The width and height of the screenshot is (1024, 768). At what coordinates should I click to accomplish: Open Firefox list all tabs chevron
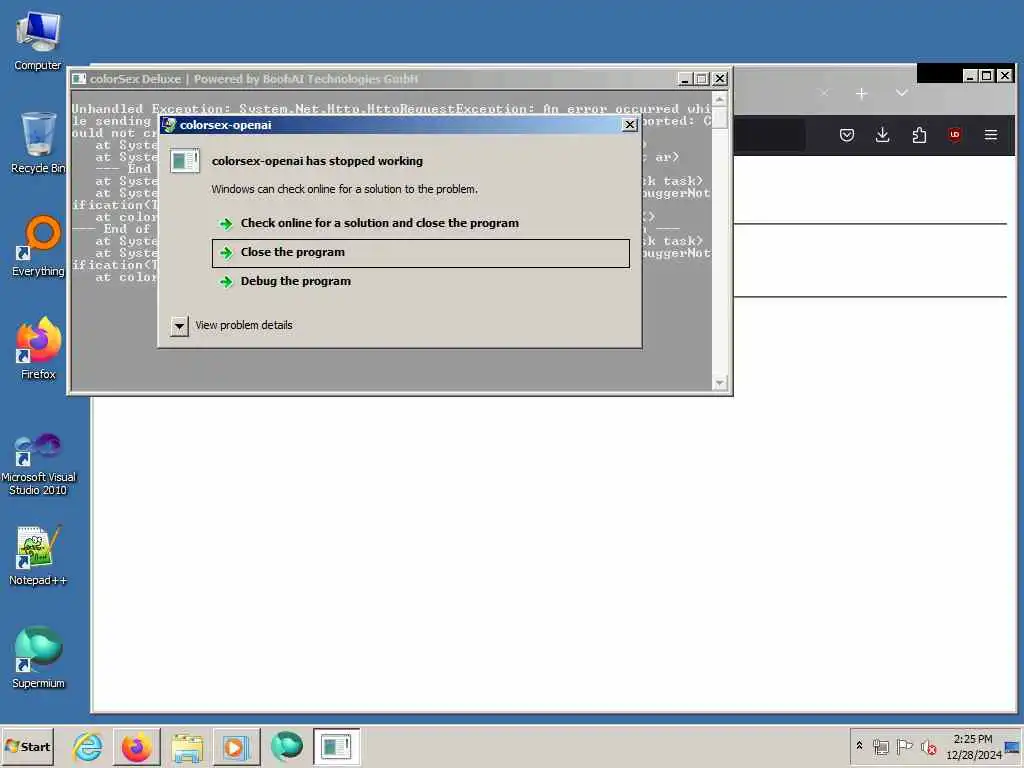click(x=902, y=93)
